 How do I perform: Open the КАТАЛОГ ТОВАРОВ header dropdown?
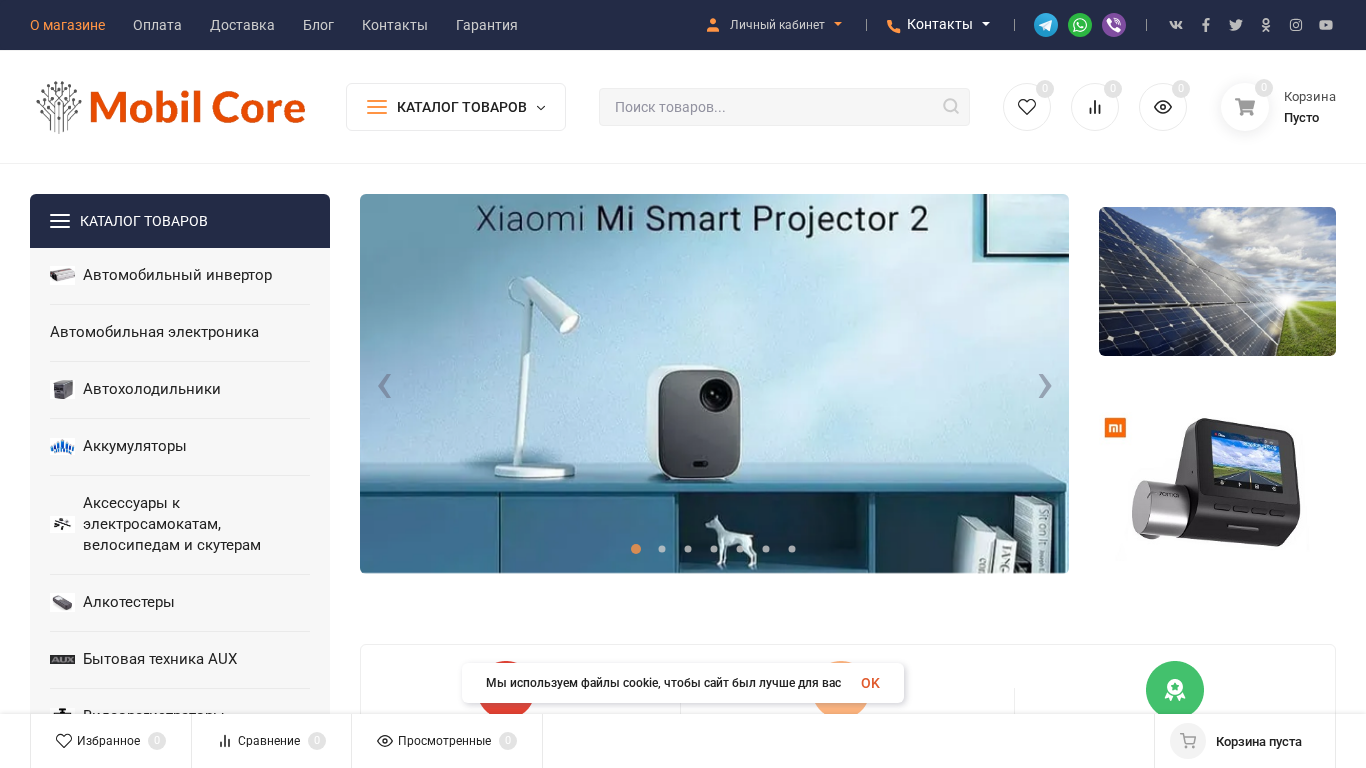coord(456,107)
